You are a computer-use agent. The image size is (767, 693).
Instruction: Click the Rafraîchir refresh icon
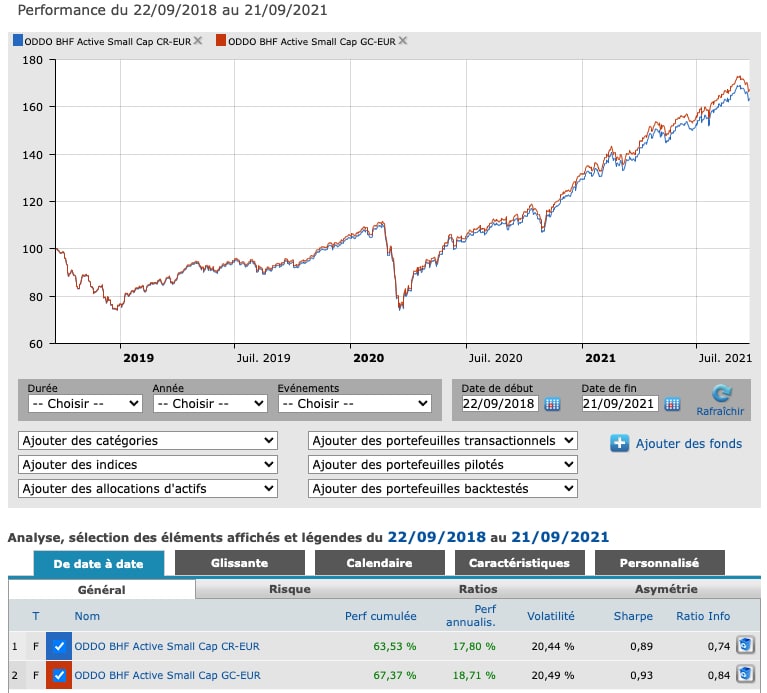click(722, 394)
